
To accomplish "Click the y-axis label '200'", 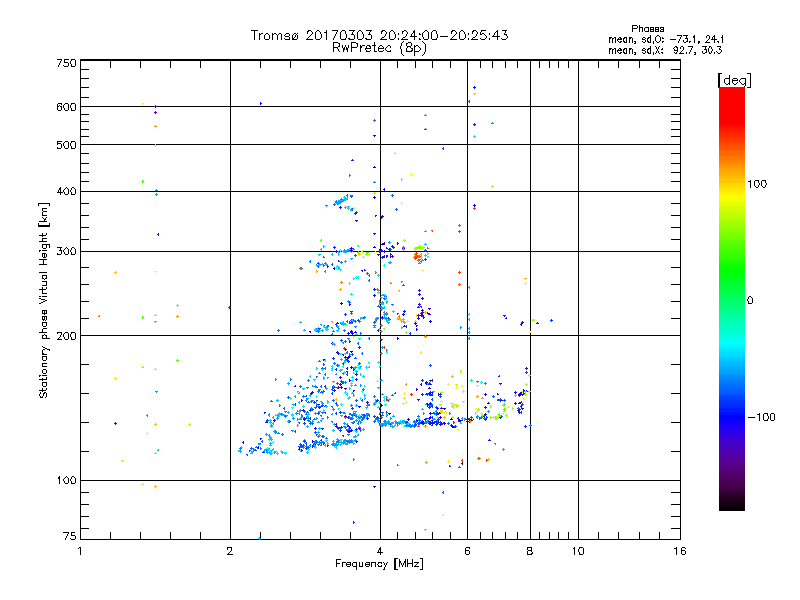I will pos(67,336).
